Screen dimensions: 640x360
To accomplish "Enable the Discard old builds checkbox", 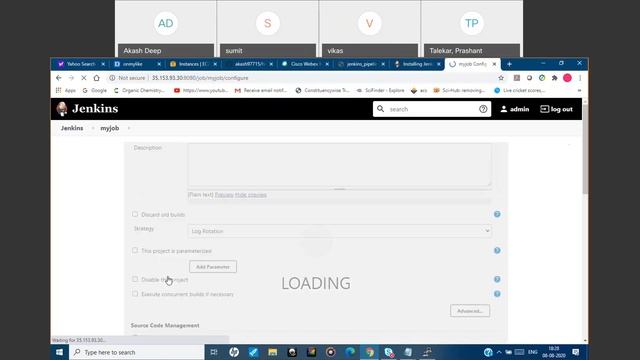I will 135,214.
